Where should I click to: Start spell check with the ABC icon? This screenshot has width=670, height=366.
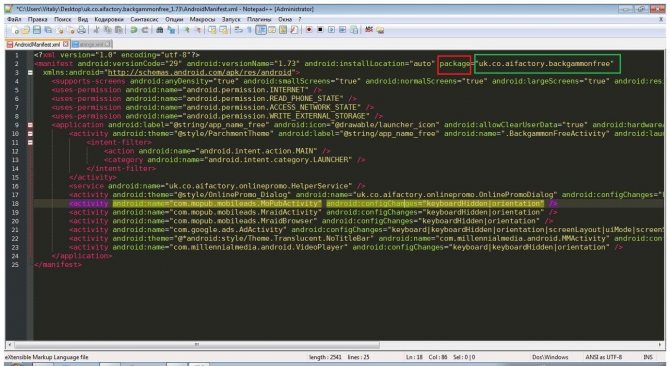click(x=369, y=30)
